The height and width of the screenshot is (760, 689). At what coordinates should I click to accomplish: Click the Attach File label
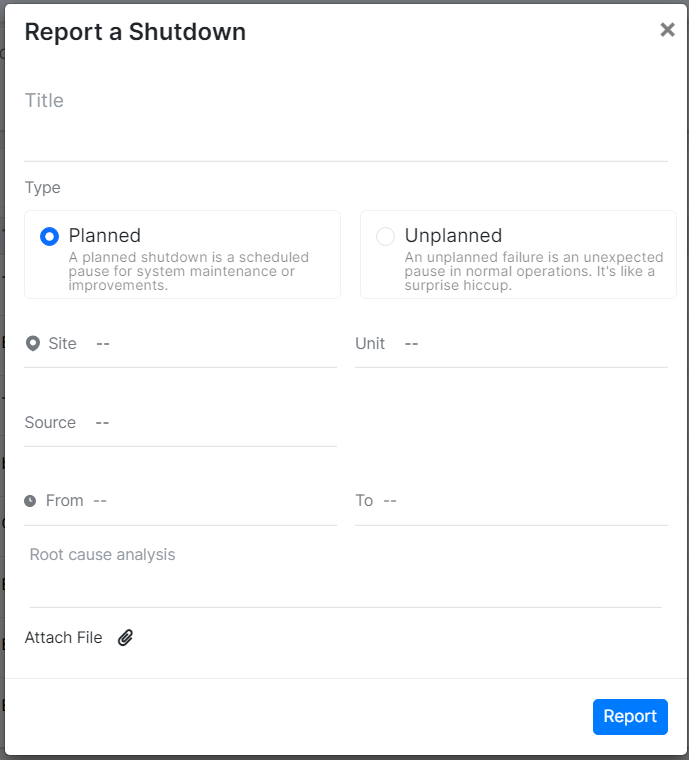click(x=63, y=637)
